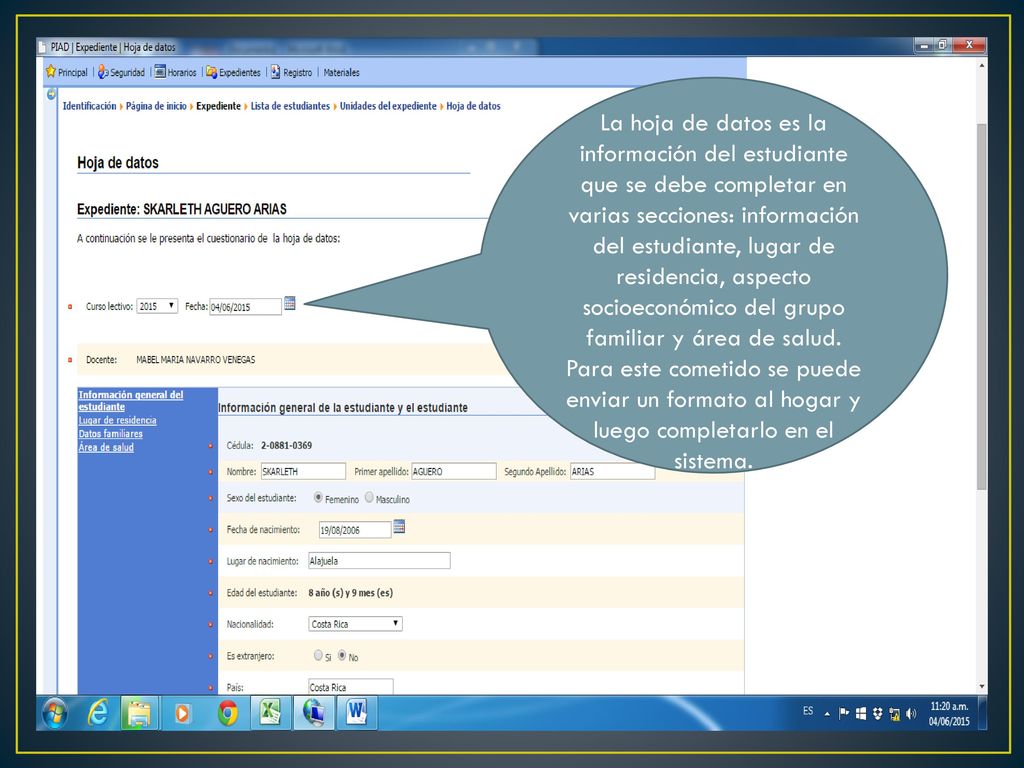Click the Horarios toolbar icon
Screen dimensions: 1024x768
pos(160,72)
